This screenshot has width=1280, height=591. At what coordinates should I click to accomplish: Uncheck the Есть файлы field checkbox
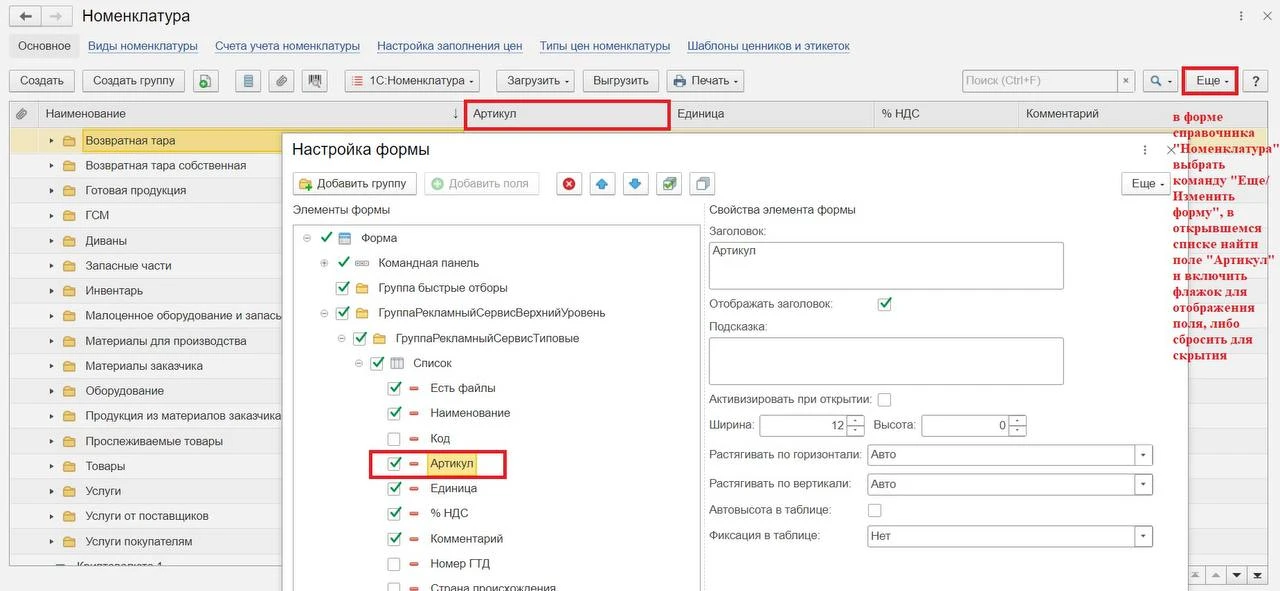[394, 388]
